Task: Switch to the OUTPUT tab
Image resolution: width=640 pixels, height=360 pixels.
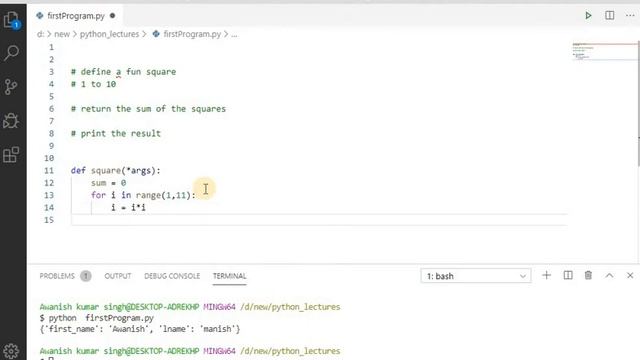Action: coord(118,276)
